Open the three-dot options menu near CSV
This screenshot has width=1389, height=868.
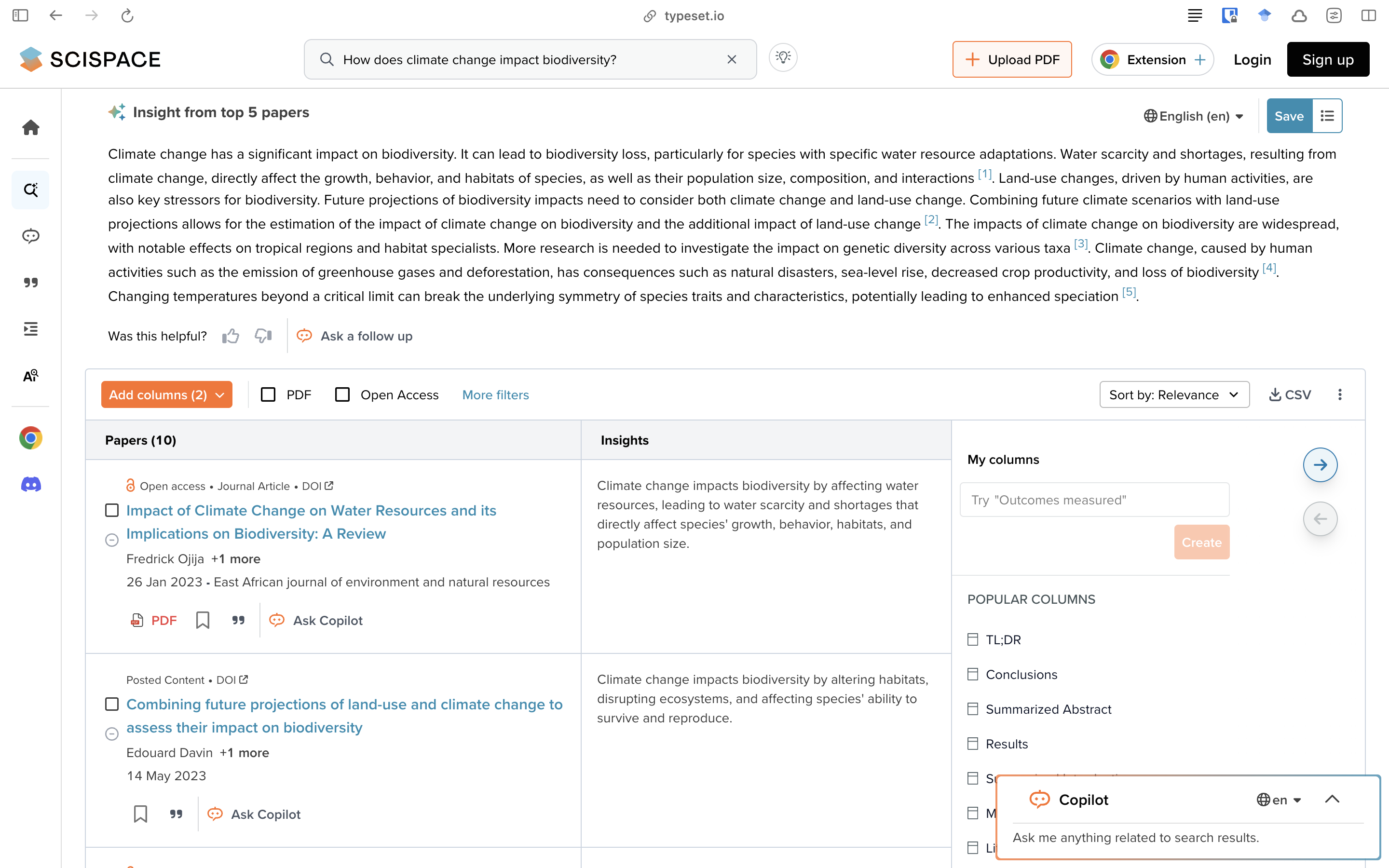1340,395
